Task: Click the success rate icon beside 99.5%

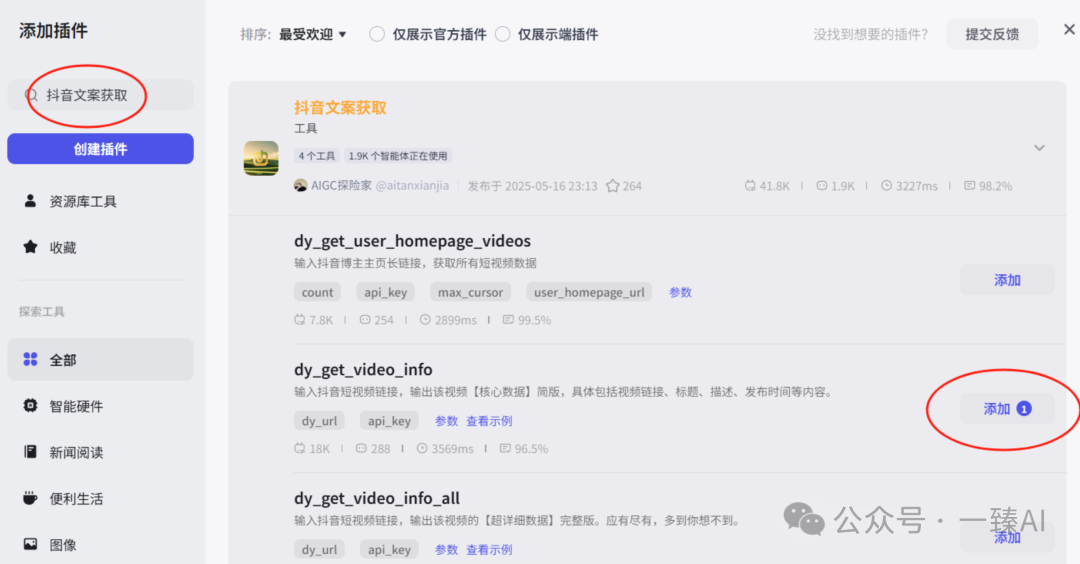Action: [x=508, y=320]
